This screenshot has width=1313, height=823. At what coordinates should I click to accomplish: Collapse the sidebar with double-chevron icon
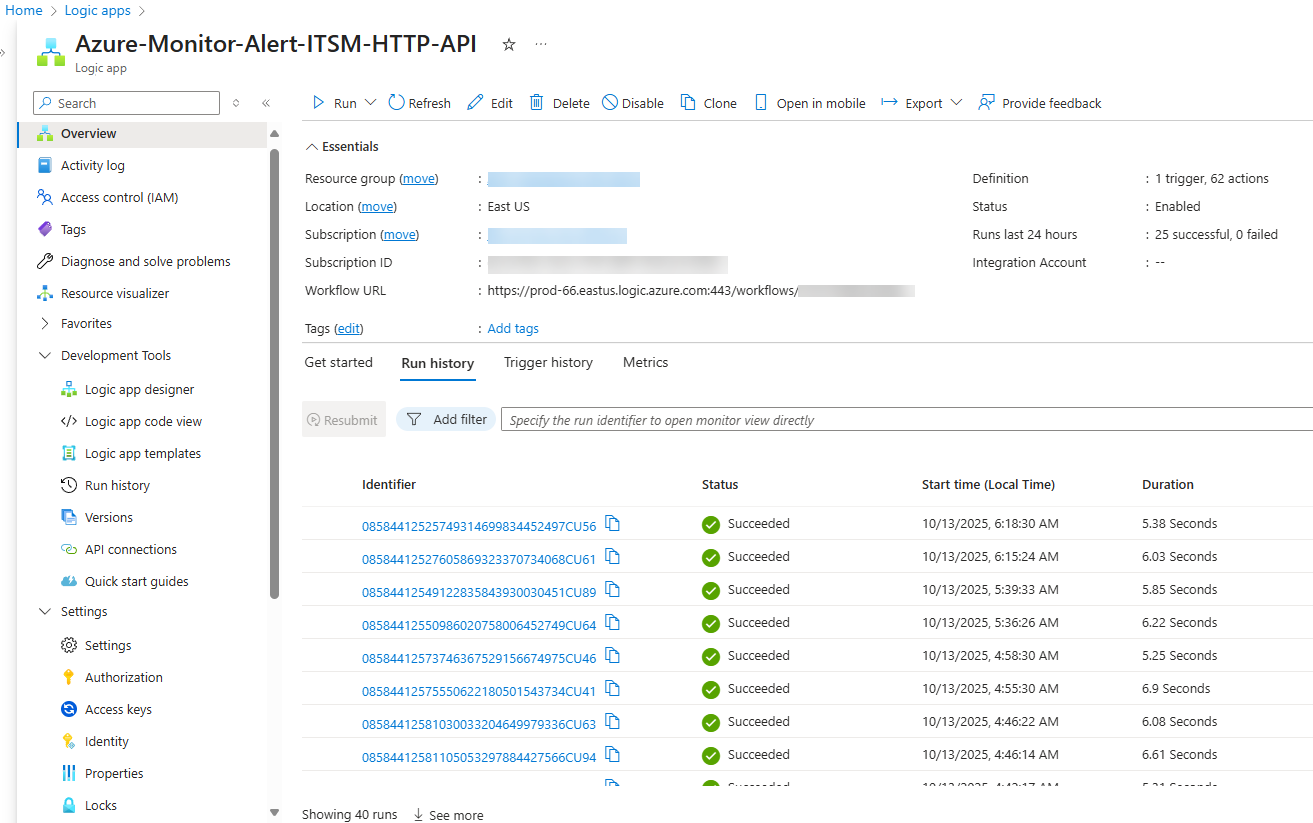[266, 103]
